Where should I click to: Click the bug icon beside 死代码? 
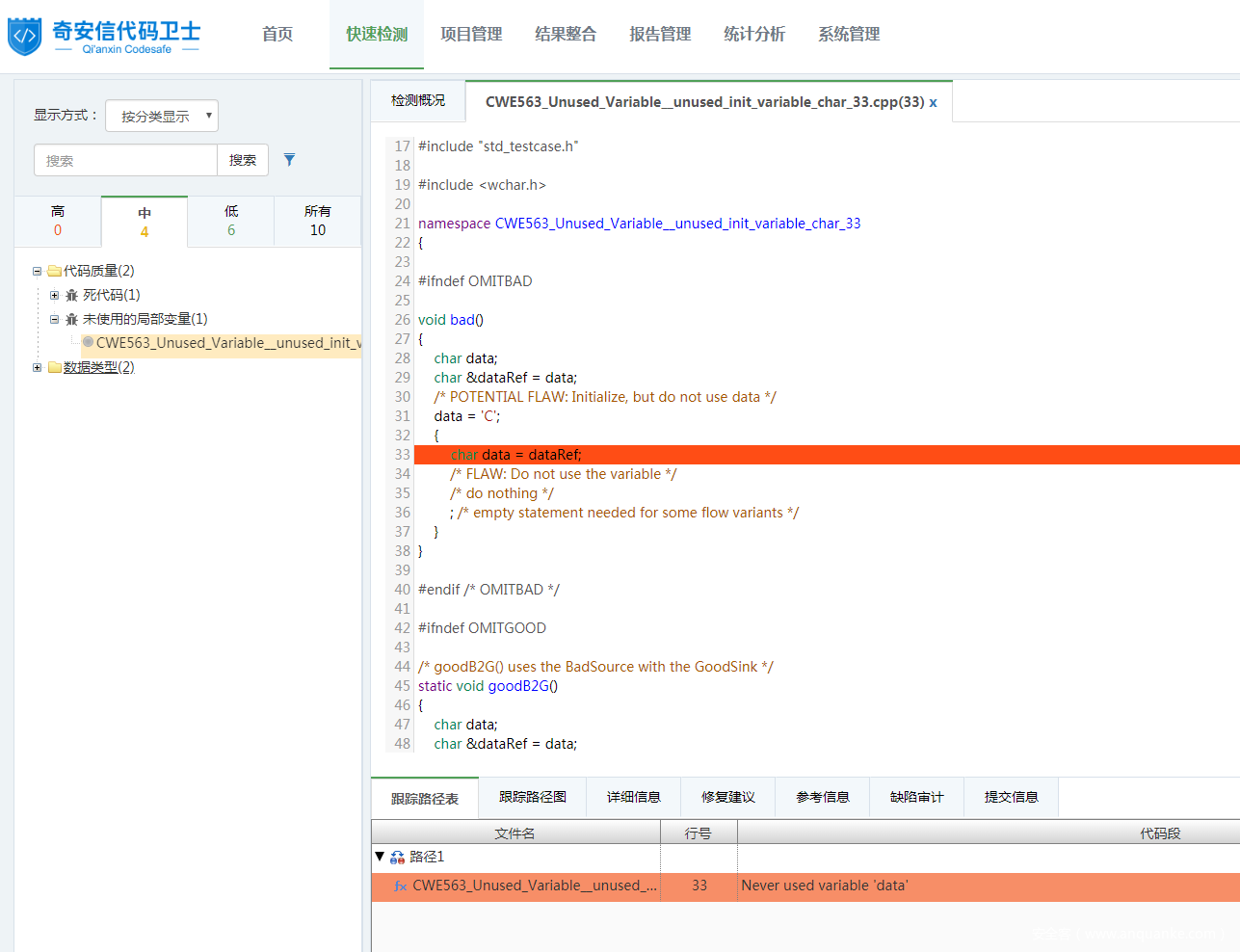(71, 296)
